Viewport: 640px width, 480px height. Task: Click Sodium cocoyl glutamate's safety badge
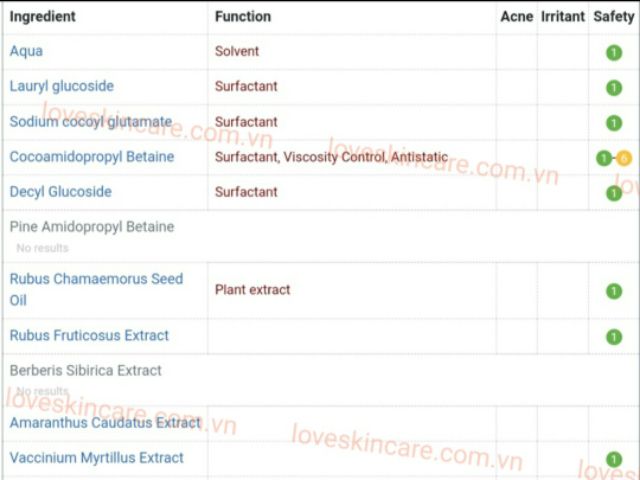point(613,122)
